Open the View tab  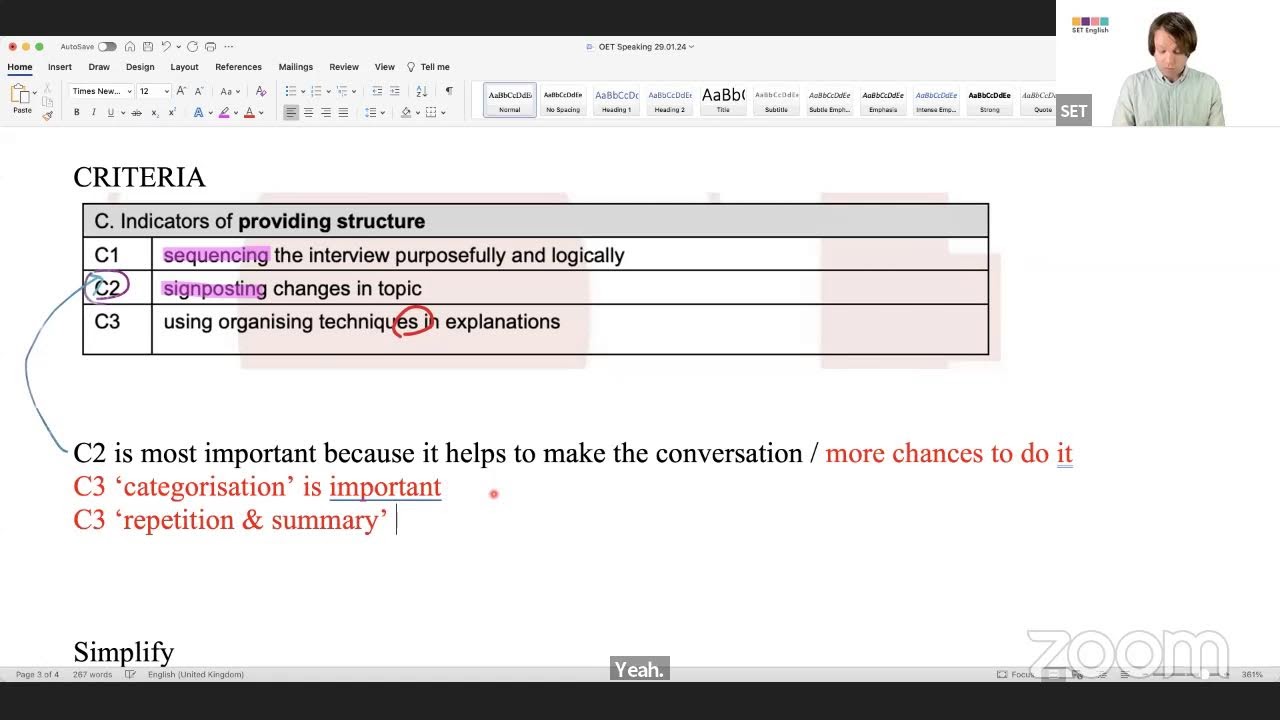(385, 67)
